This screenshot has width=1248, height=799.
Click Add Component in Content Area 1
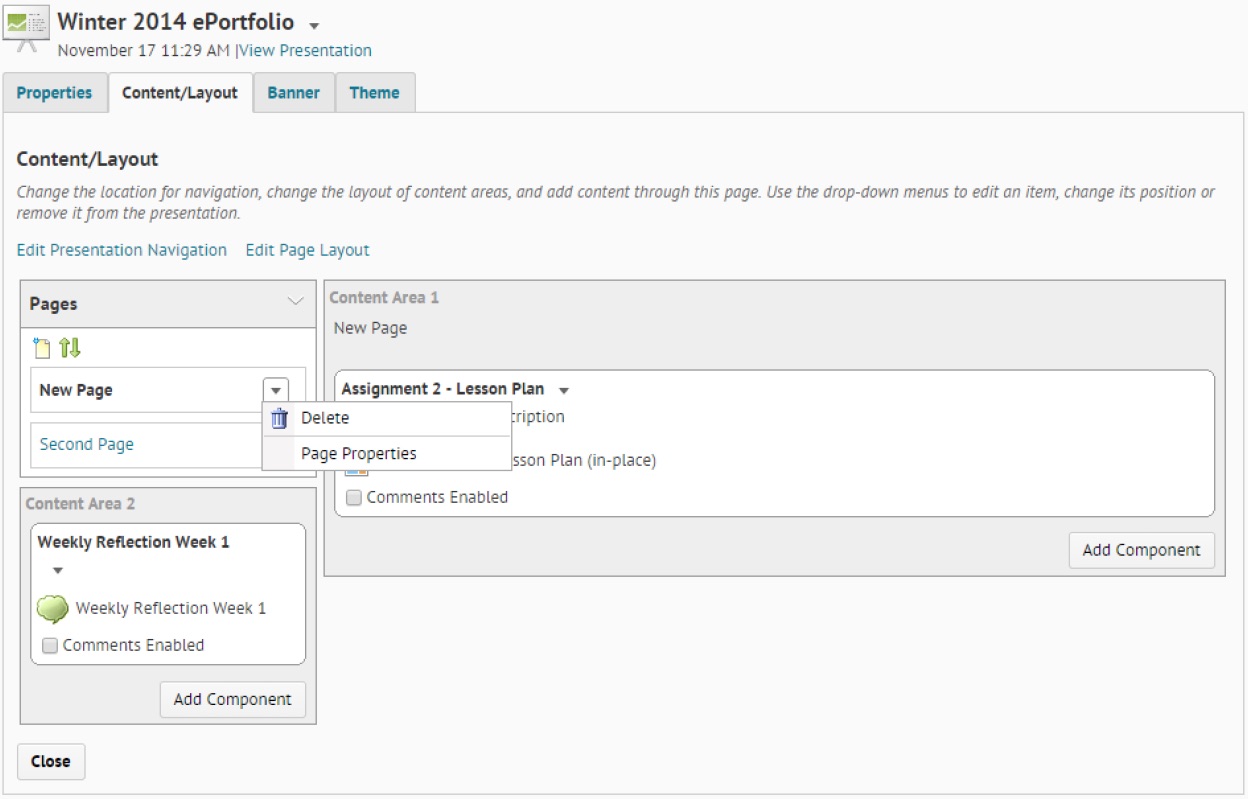[1141, 550]
